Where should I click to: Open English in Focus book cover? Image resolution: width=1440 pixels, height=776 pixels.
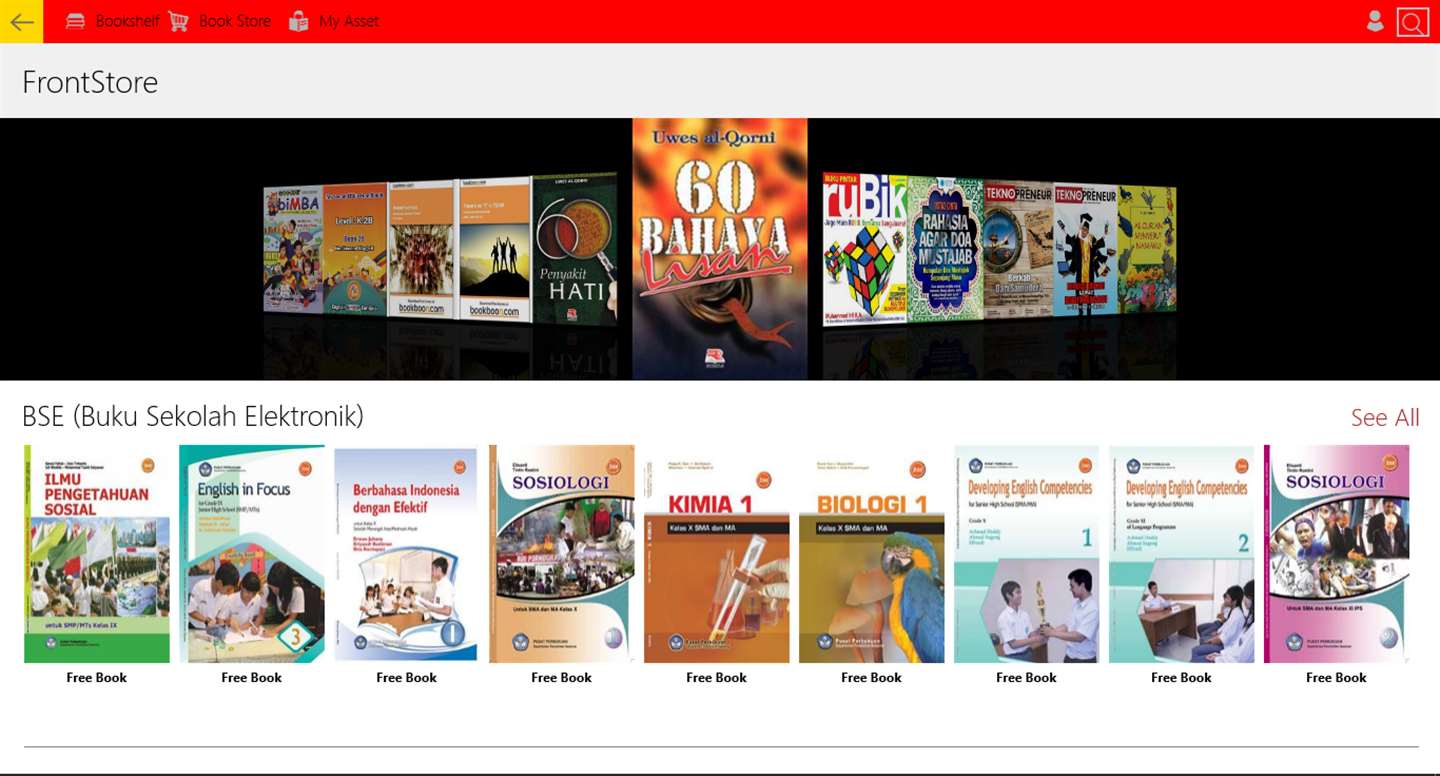252,554
